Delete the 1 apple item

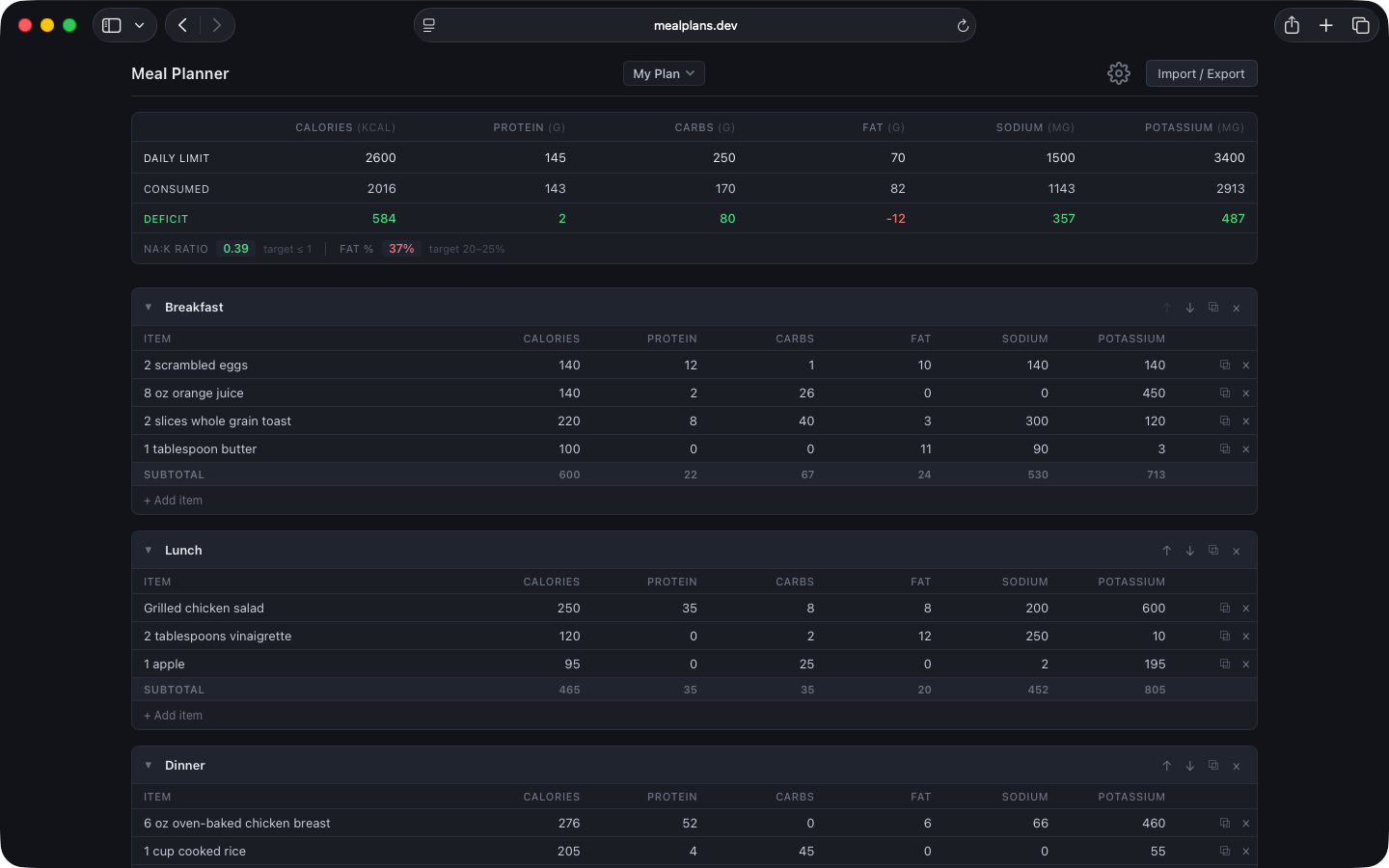[x=1245, y=665]
